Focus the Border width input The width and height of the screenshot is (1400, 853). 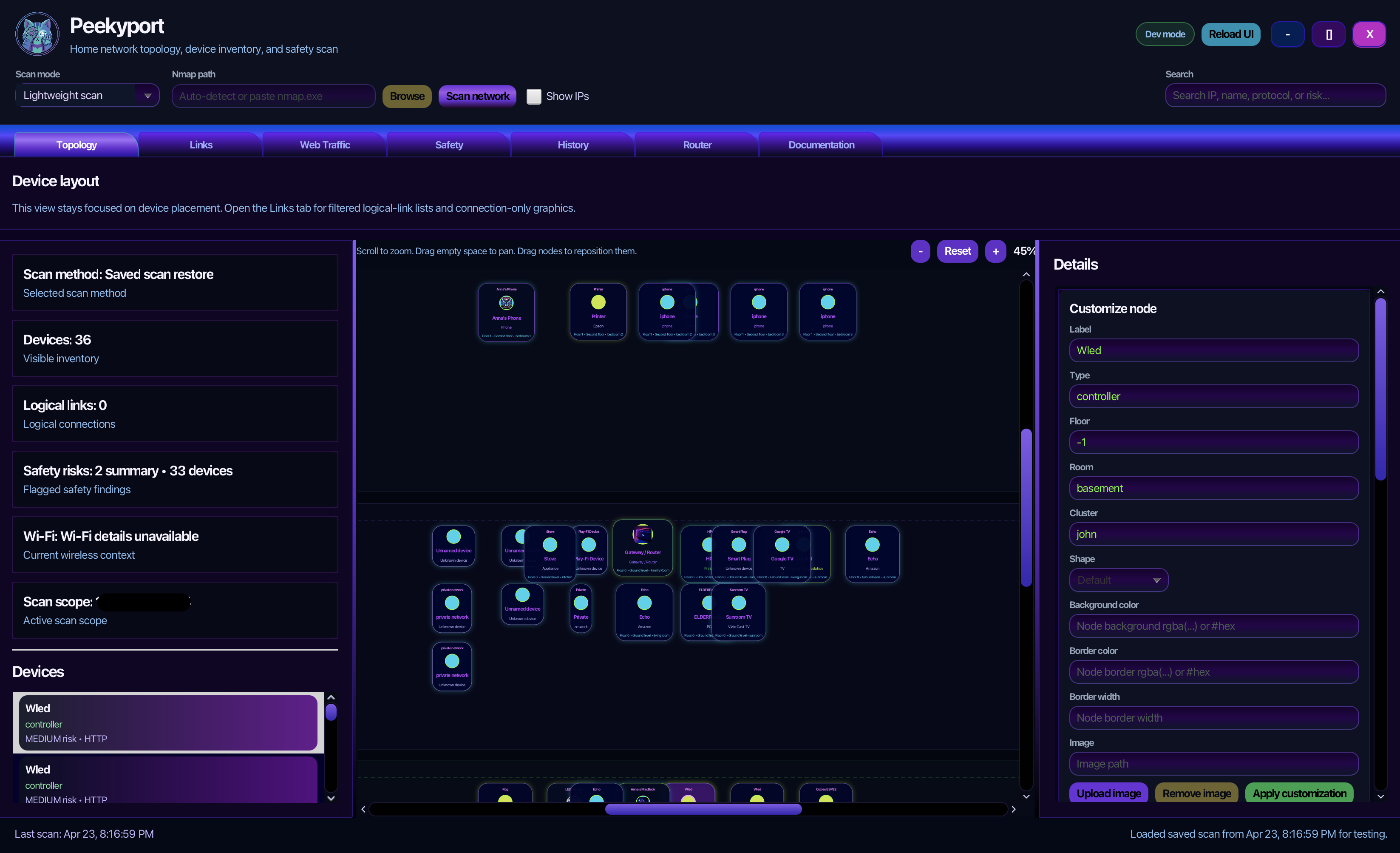click(x=1214, y=718)
